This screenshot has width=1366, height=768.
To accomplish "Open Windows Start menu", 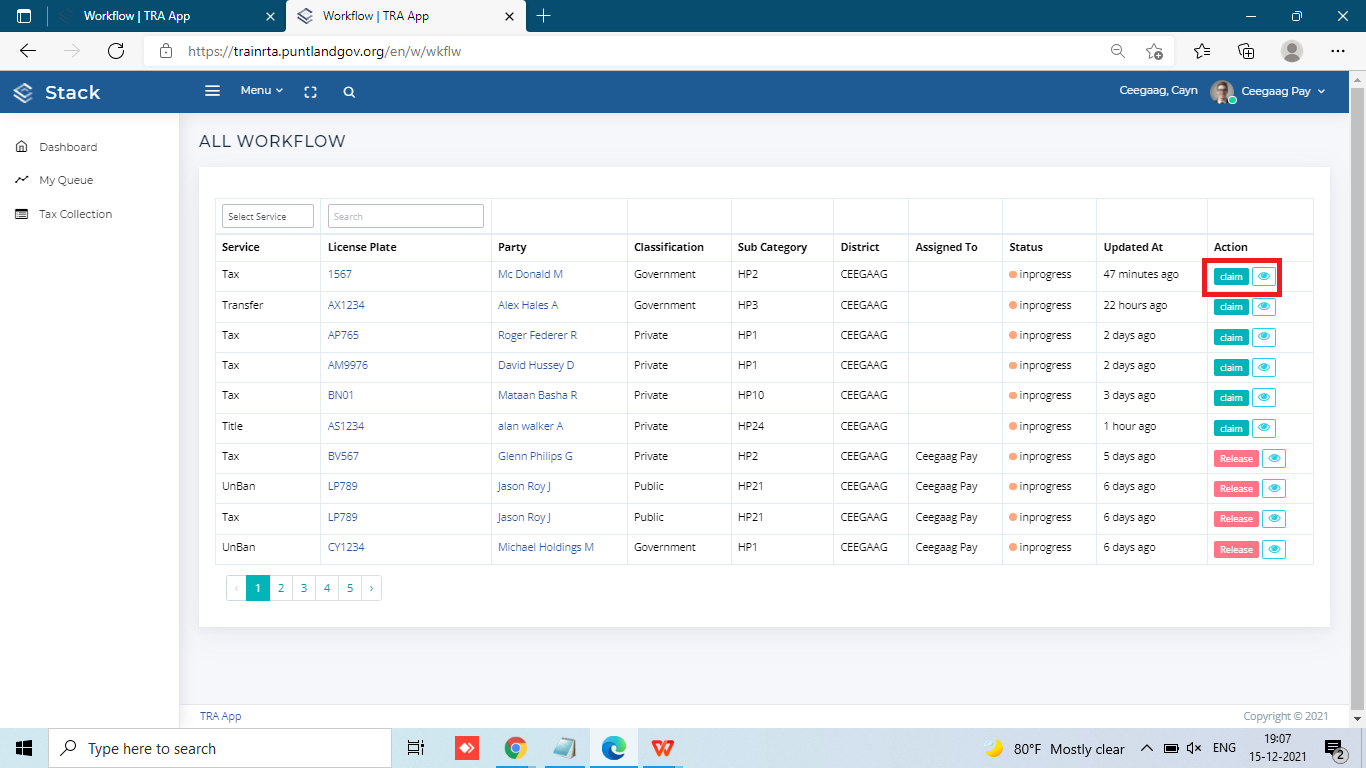I will (x=24, y=748).
